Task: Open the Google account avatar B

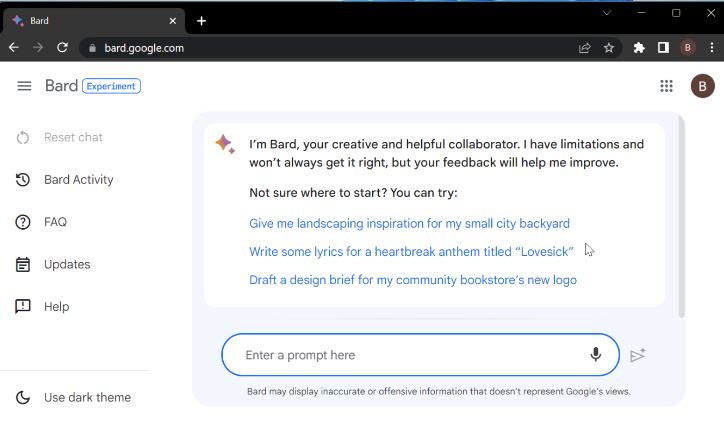Action: pos(702,86)
